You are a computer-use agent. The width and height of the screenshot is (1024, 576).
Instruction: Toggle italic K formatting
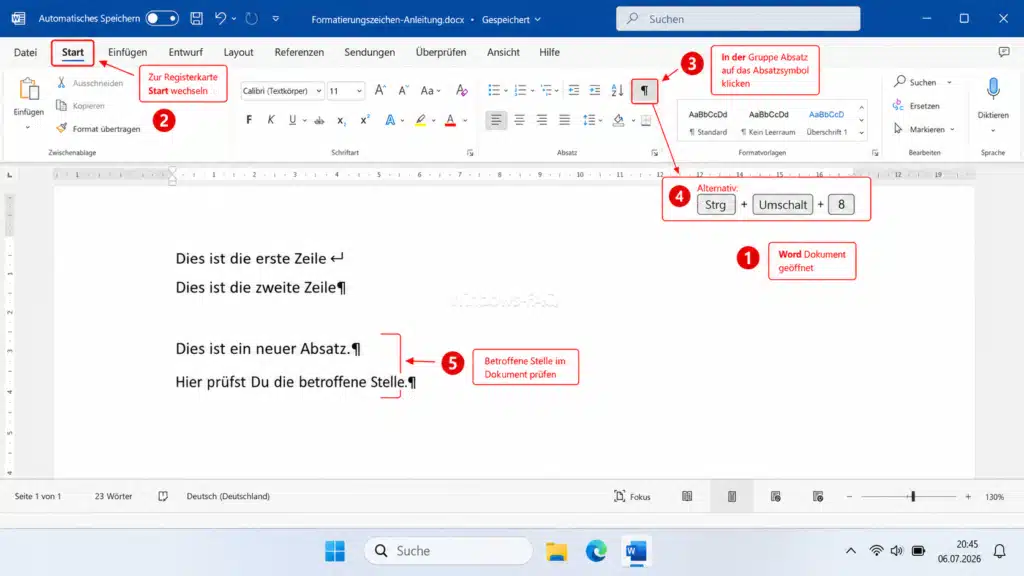tap(271, 120)
